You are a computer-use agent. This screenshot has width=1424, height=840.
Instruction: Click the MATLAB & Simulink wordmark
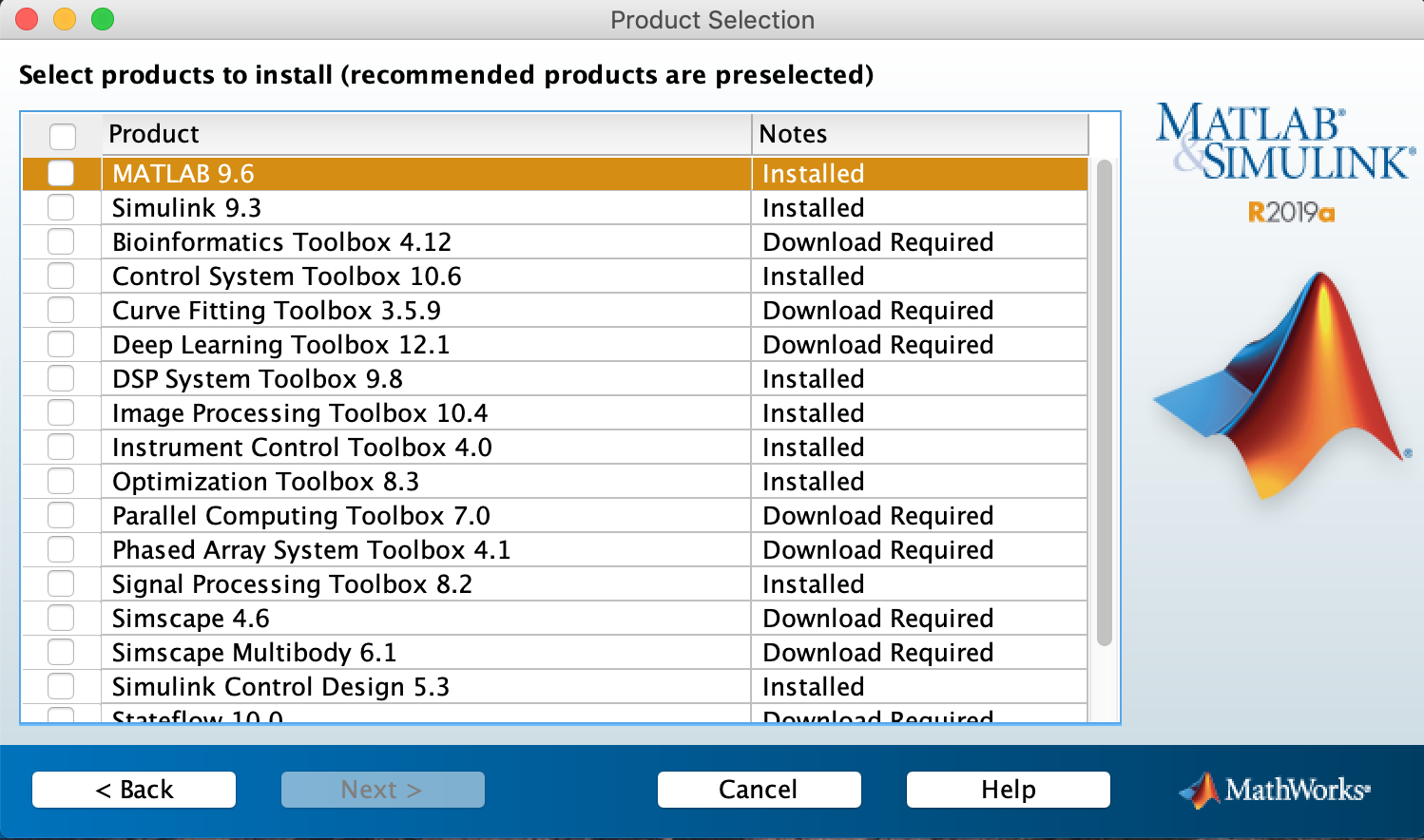point(1285,143)
